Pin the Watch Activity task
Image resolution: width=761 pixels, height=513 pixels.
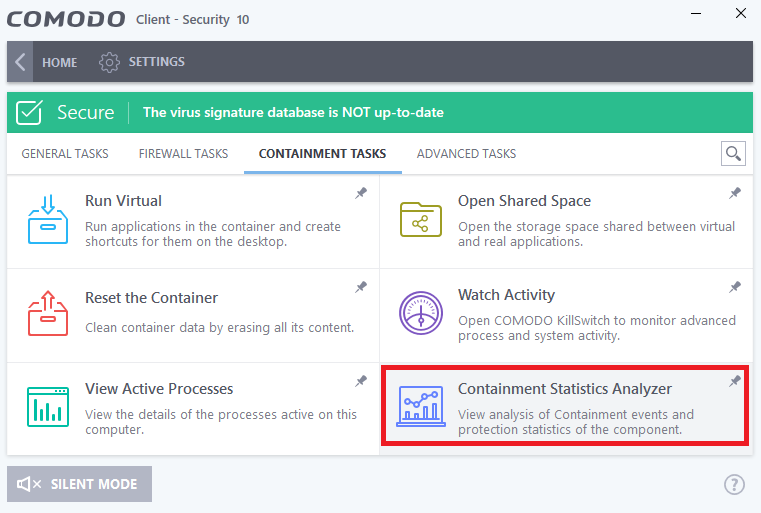tap(735, 287)
